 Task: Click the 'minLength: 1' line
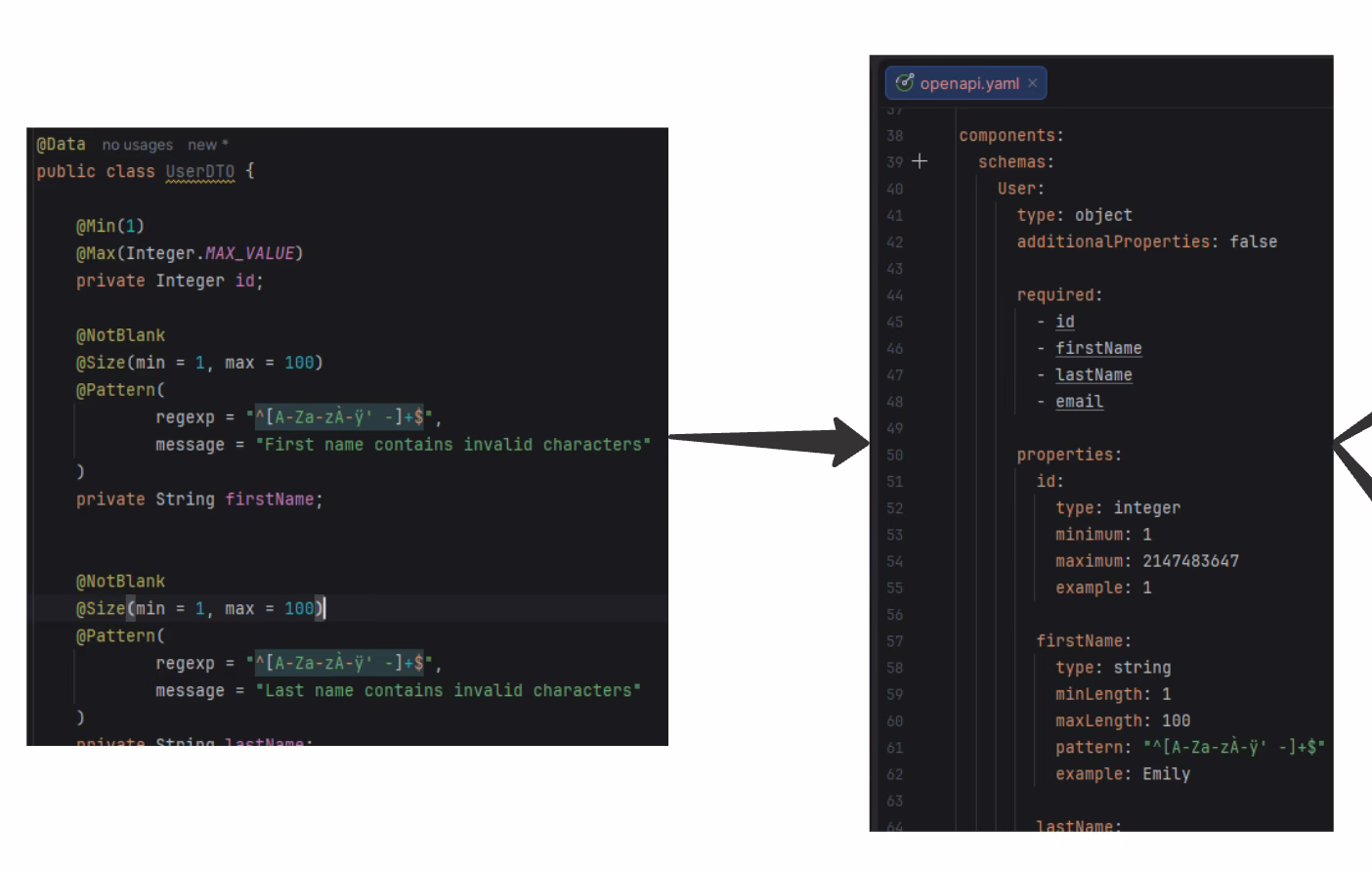[1113, 694]
